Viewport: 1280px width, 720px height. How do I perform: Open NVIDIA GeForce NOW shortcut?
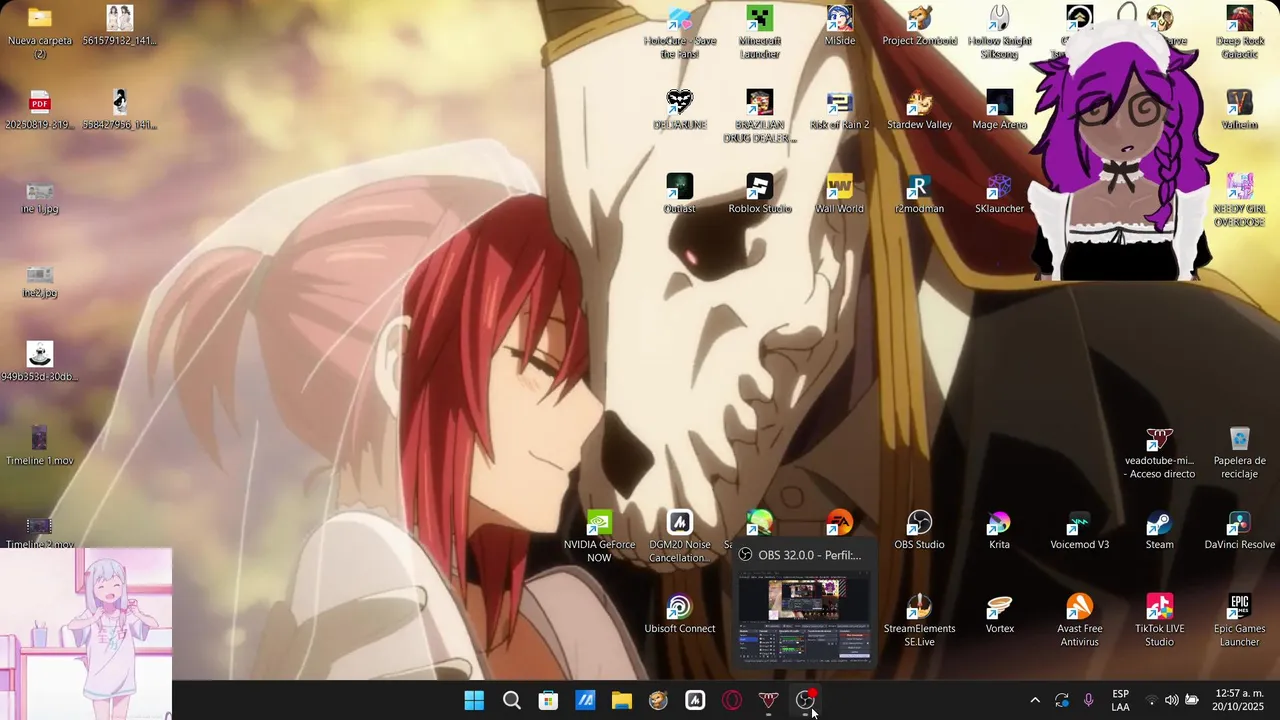(599, 537)
